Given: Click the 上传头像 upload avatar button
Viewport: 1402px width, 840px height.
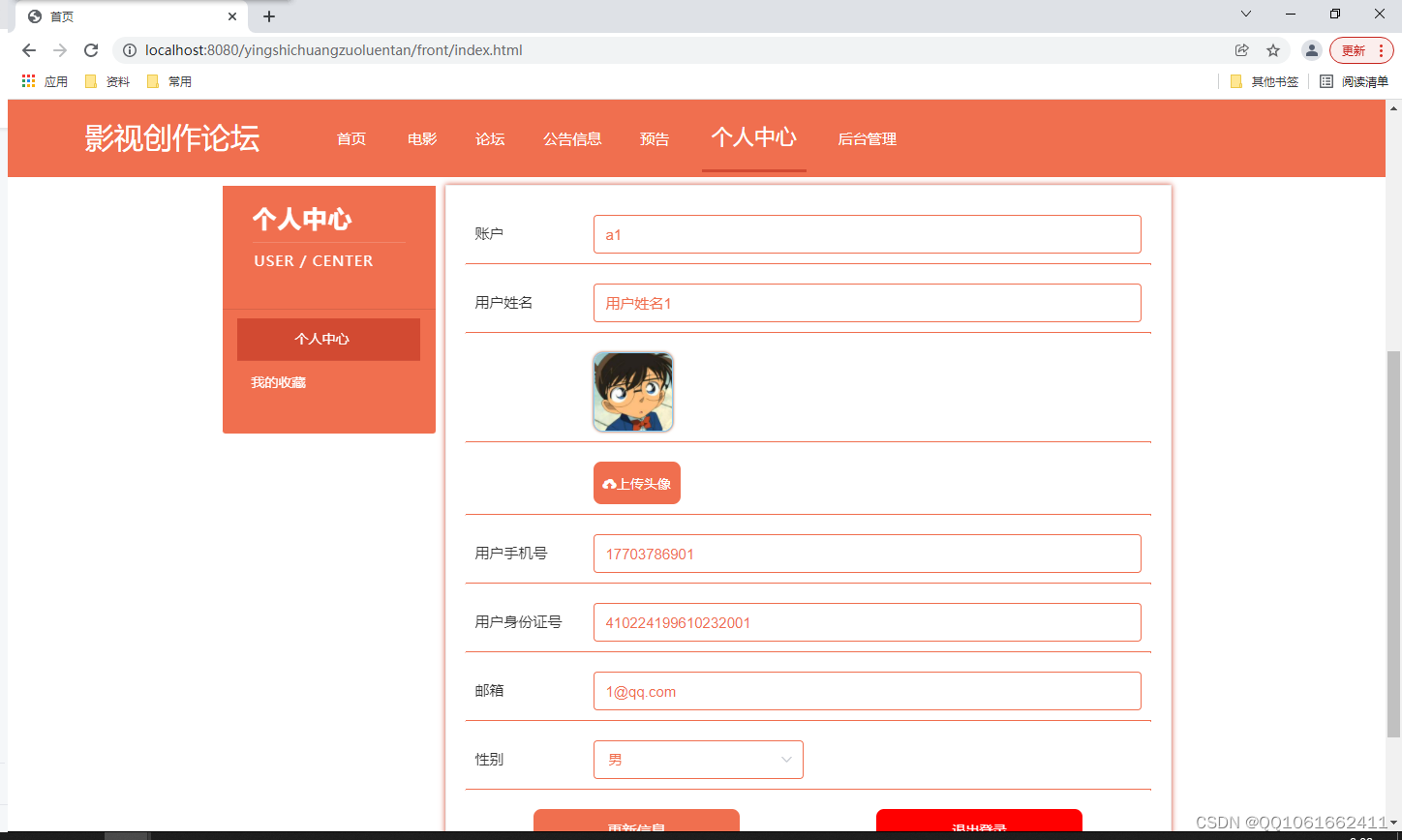Looking at the screenshot, I should point(636,482).
